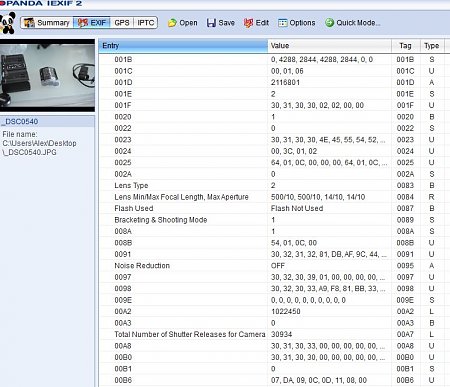Image resolution: width=450 pixels, height=387 pixels.
Task: Click the Summary tab picture icon
Action: point(29,23)
